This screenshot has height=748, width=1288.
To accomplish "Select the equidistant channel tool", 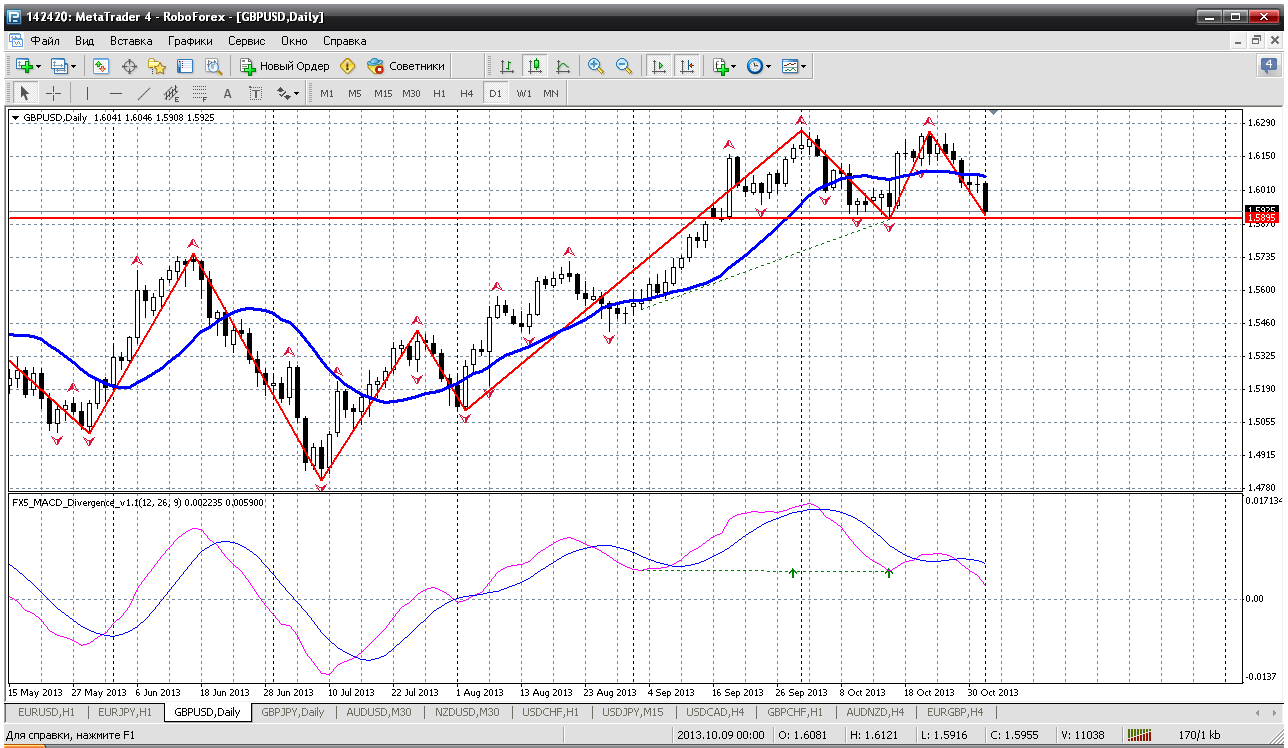I will [x=171, y=93].
